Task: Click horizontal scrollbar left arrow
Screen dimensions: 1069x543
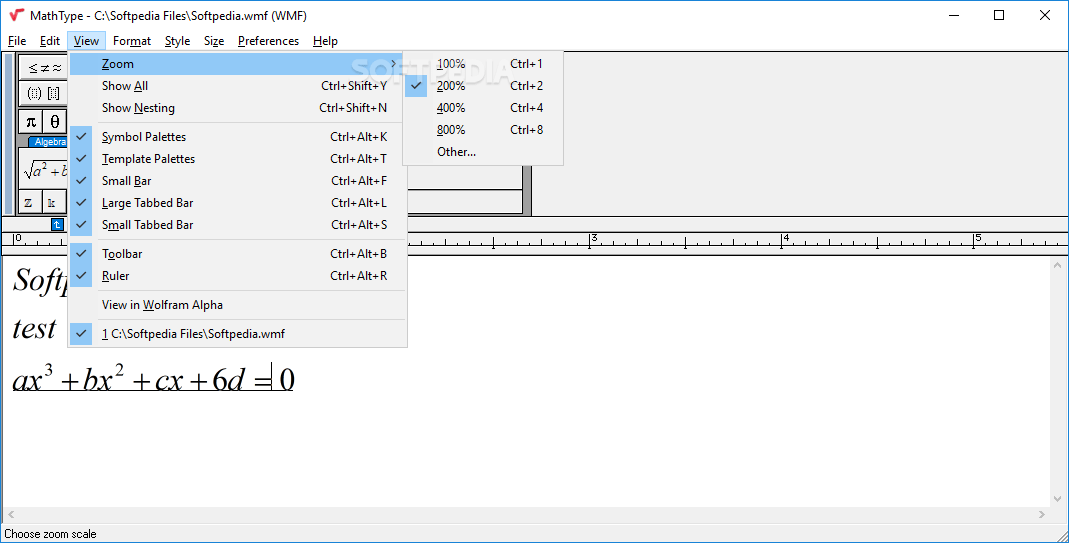Action: [10, 514]
